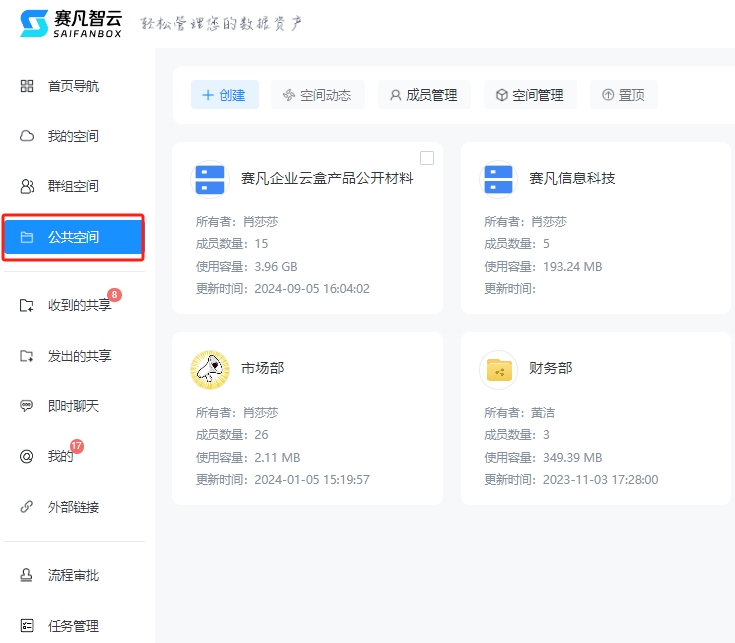Open the 赛凡企业云盒产品公开材料 space title
Image resolution: width=735 pixels, height=643 pixels.
point(327,178)
